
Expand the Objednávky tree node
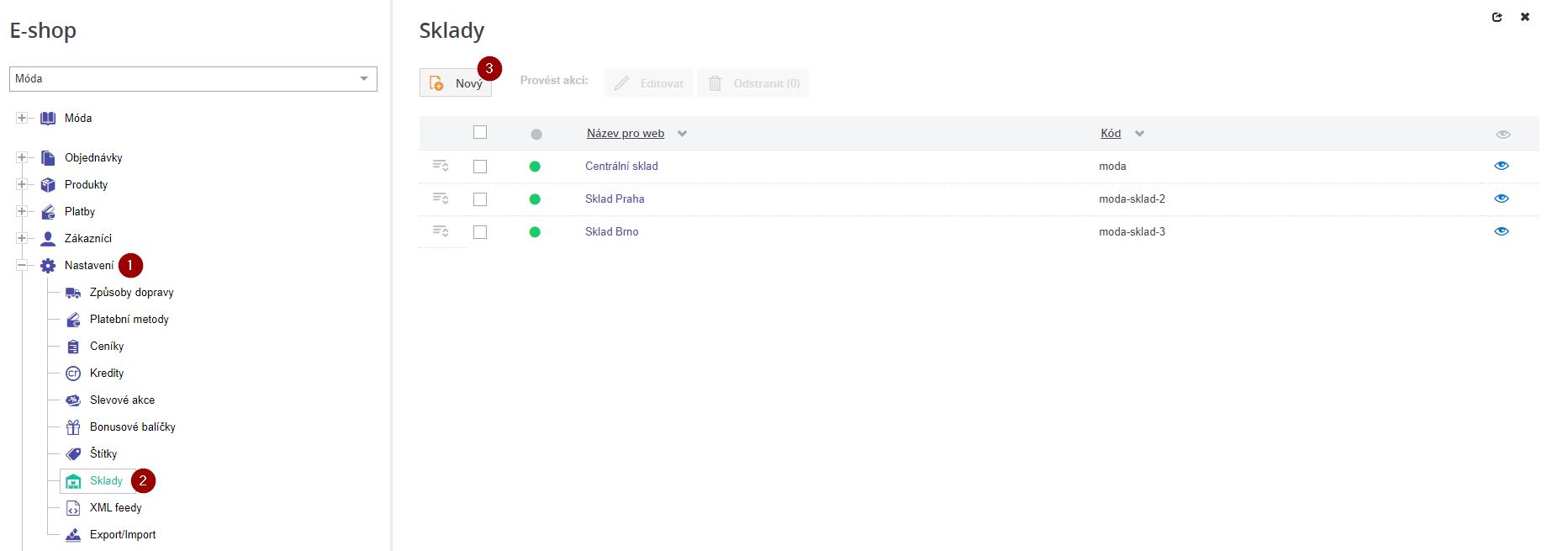(22, 158)
